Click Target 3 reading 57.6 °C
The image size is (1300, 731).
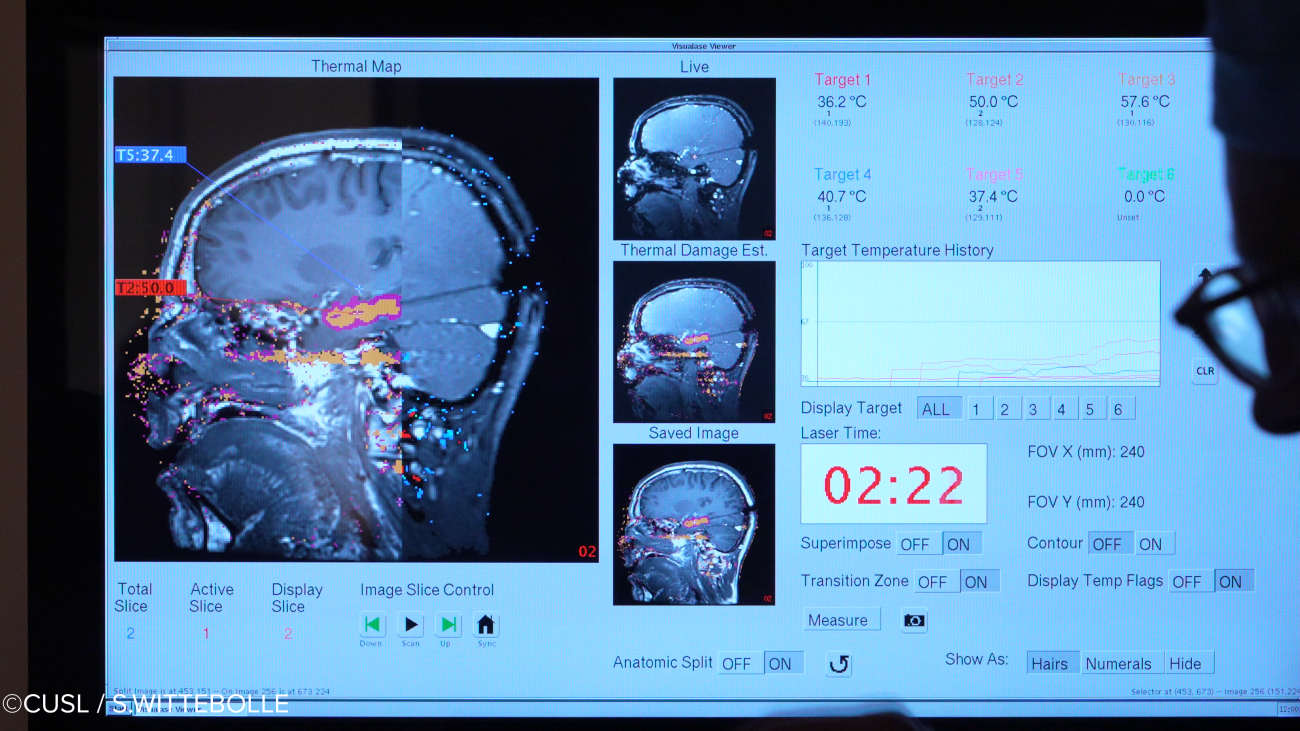pos(1146,101)
